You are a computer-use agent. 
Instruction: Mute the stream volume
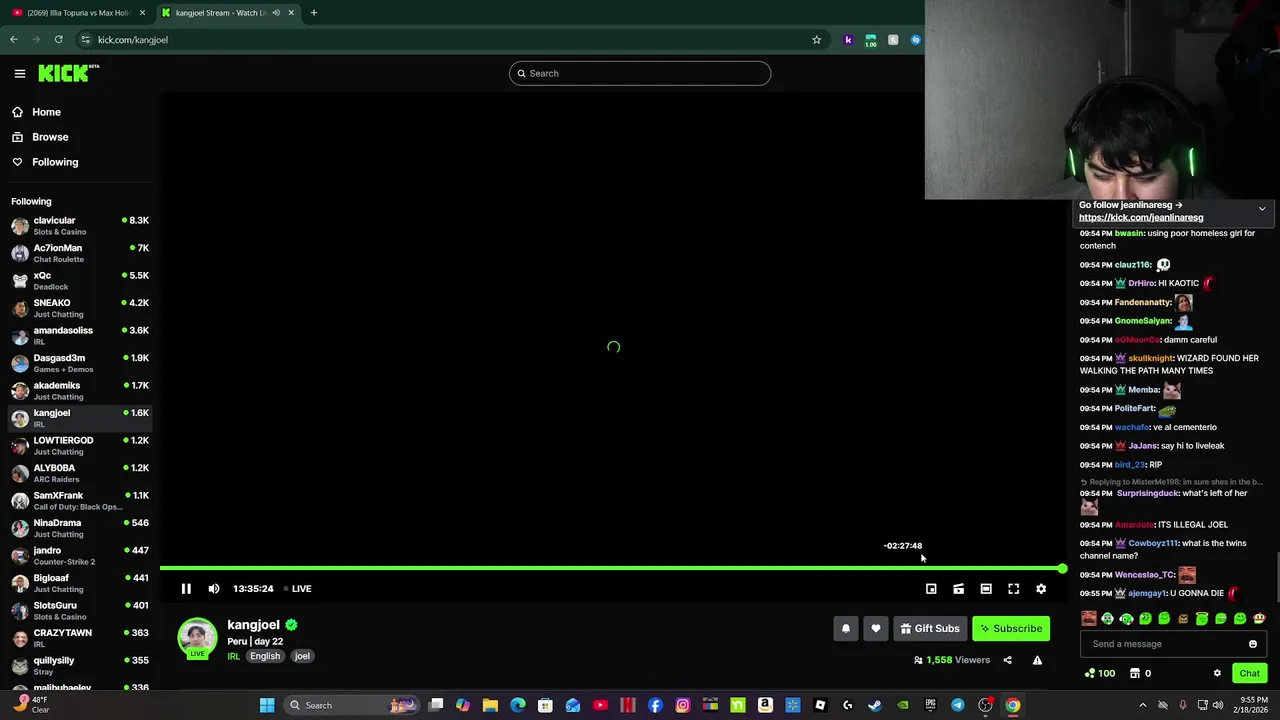214,589
